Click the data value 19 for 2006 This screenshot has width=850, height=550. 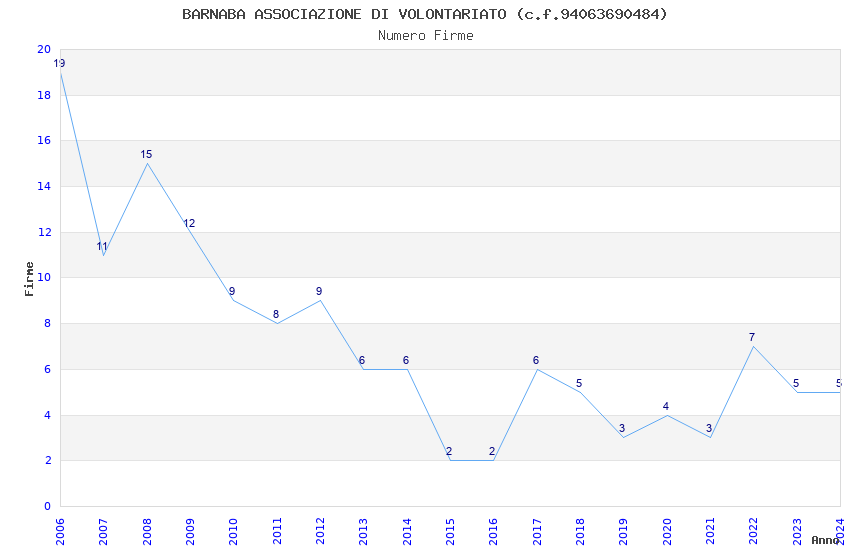click(59, 63)
